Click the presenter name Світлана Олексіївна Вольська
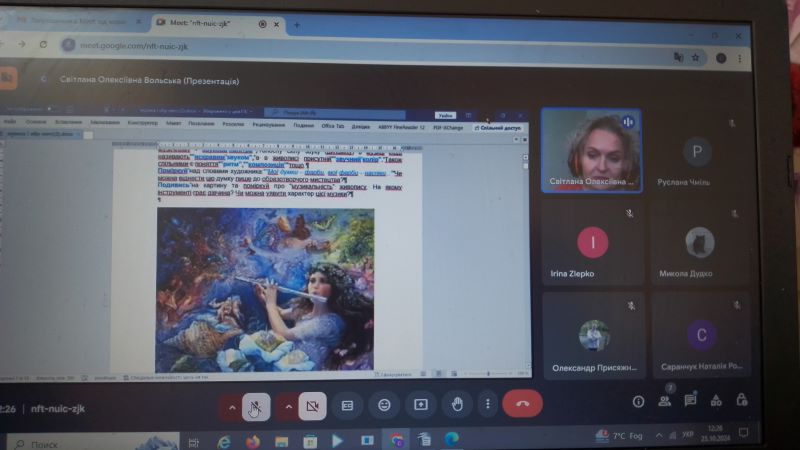 coord(149,81)
